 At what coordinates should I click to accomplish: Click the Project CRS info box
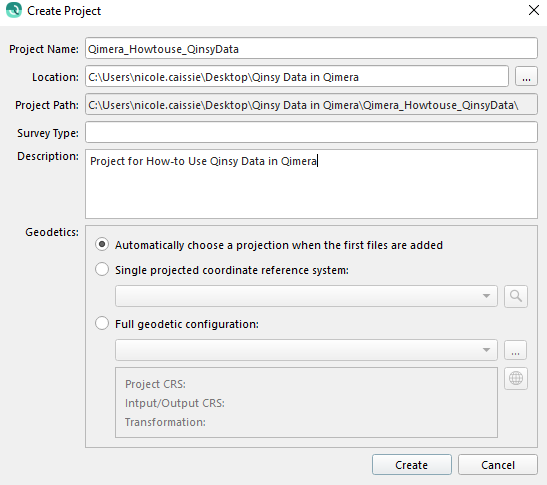[x=306, y=402]
